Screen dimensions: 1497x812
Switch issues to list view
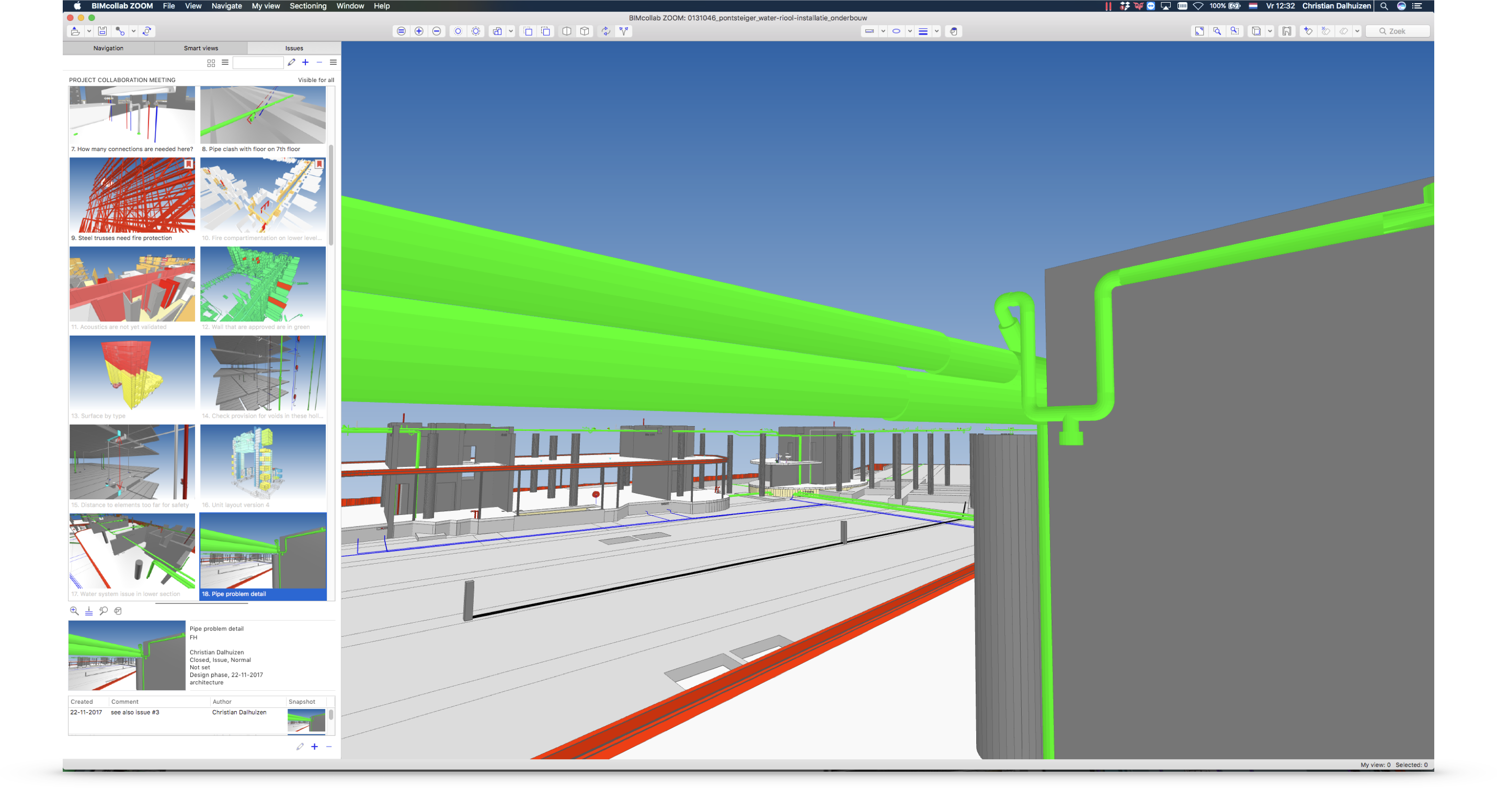pyautogui.click(x=225, y=62)
